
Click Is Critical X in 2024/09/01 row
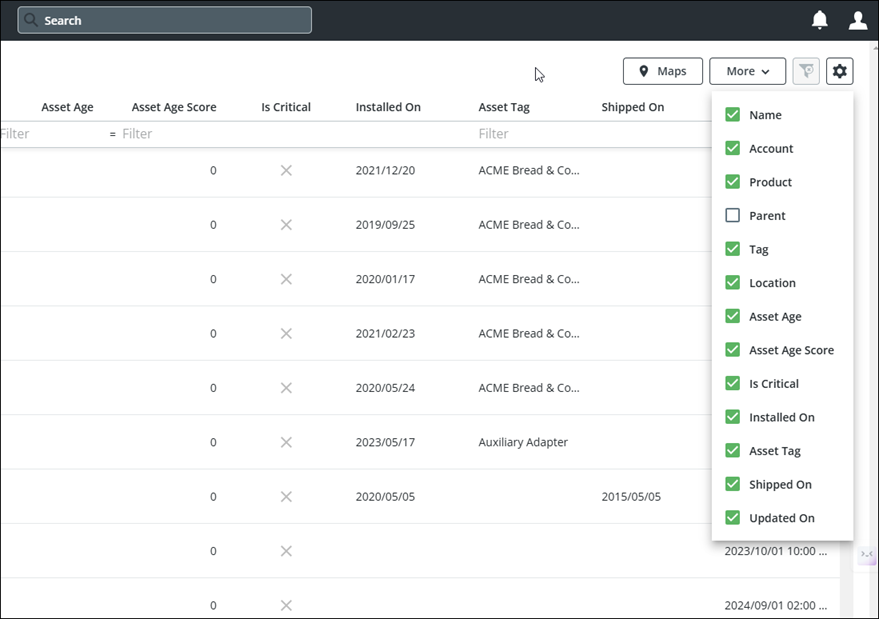coord(286,606)
